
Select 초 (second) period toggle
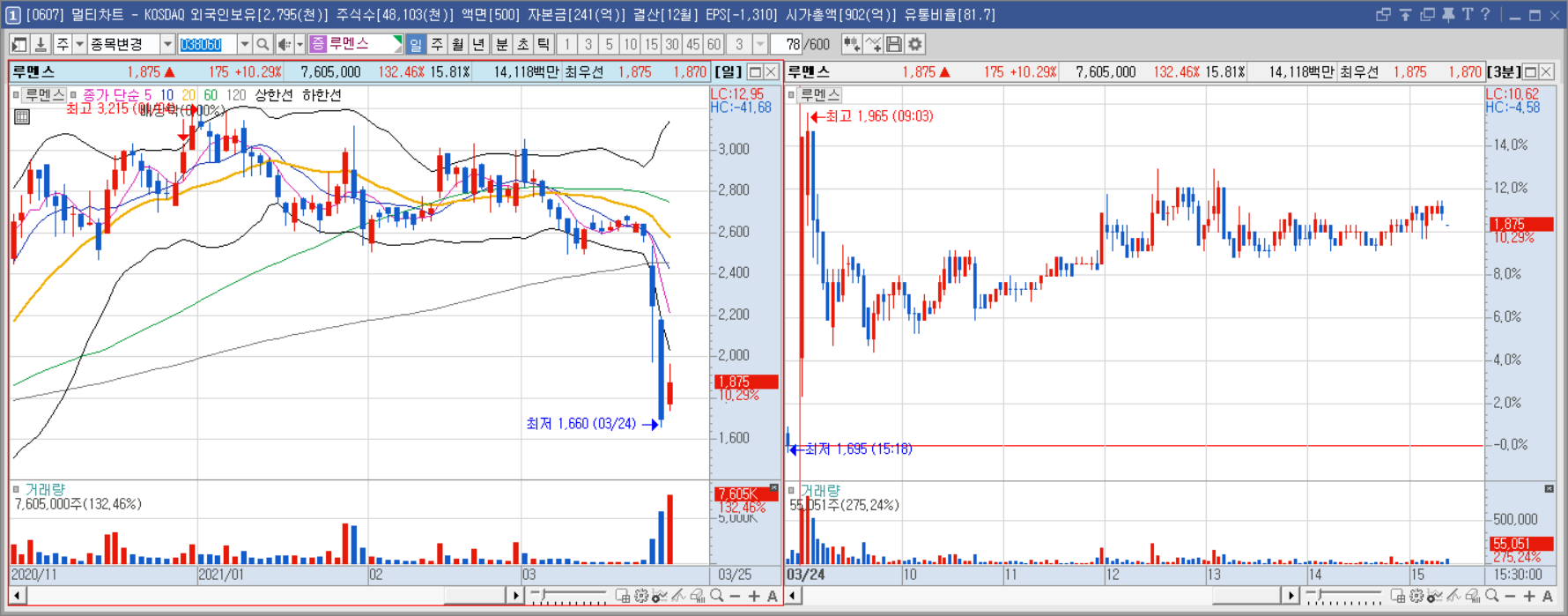click(x=522, y=44)
